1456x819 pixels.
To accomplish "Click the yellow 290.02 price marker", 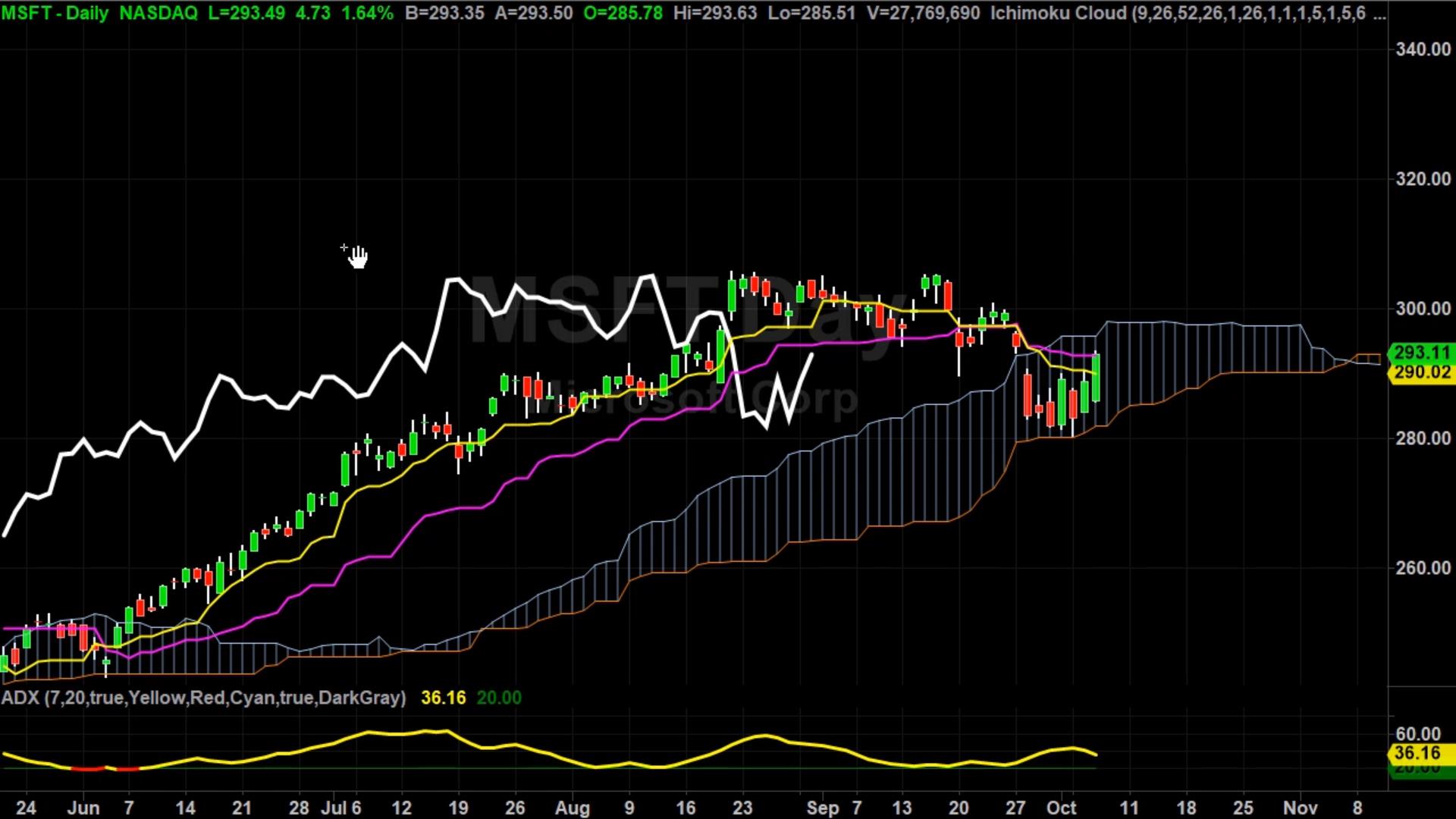I will click(1420, 372).
